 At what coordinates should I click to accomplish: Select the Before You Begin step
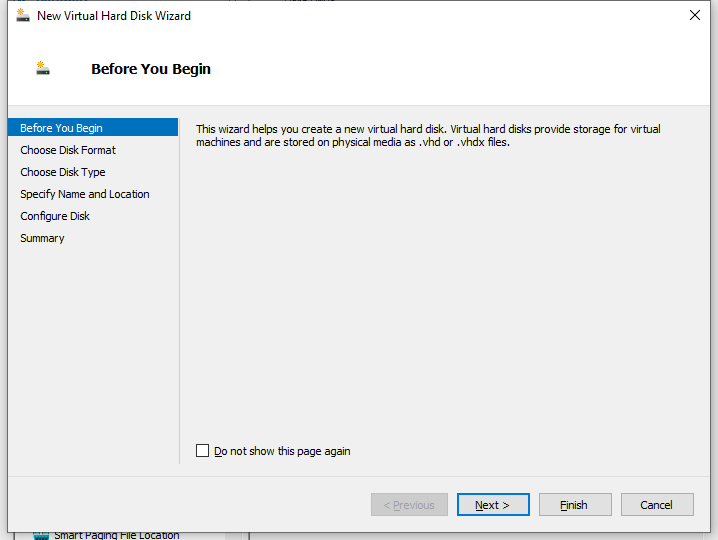[x=93, y=128]
